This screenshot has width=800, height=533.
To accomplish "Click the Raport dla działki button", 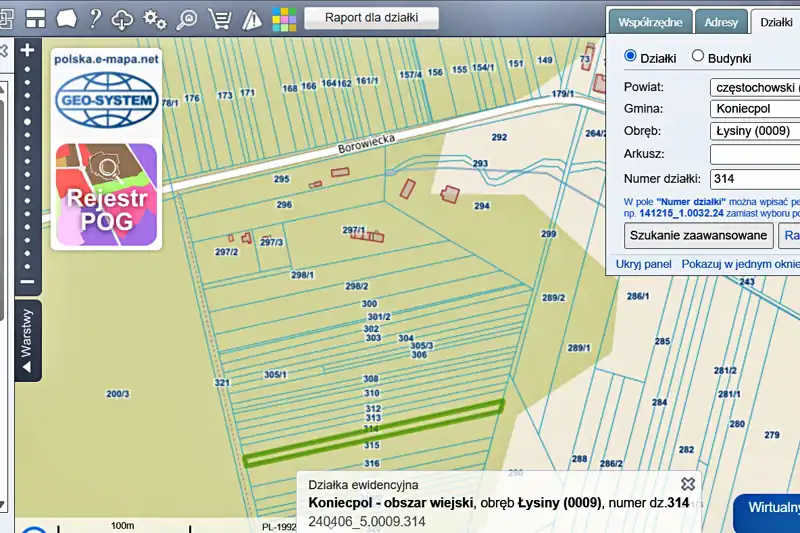I will (x=371, y=17).
